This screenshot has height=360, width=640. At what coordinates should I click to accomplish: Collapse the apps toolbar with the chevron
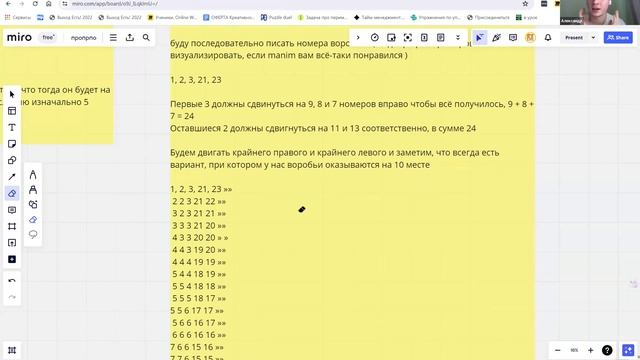[x=358, y=38]
